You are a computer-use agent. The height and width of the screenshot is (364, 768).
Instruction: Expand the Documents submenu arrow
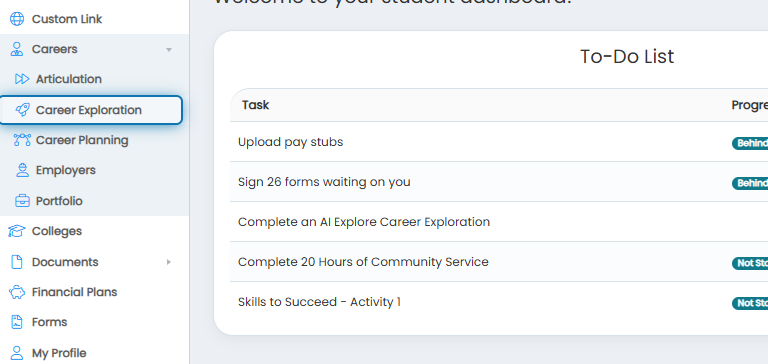coord(169,262)
